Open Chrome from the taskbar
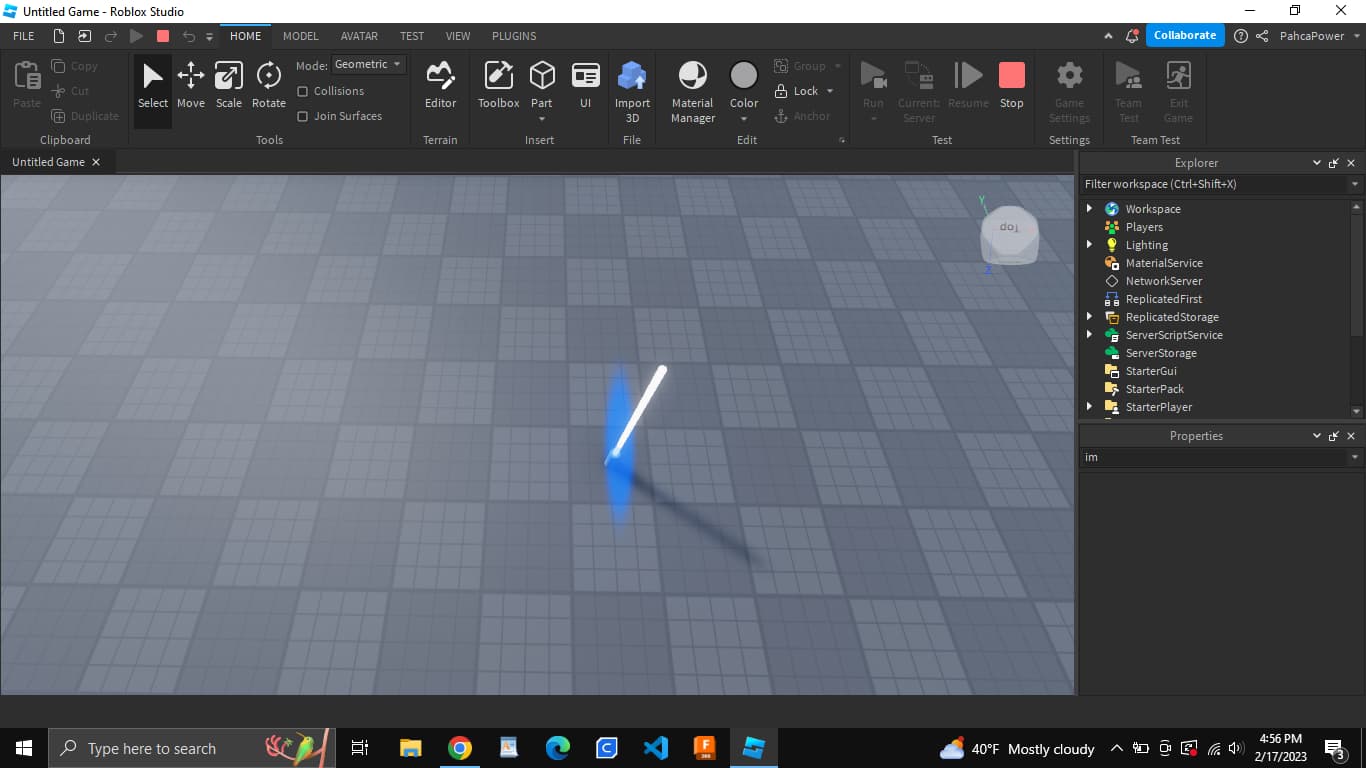The image size is (1366, 768). (x=460, y=748)
